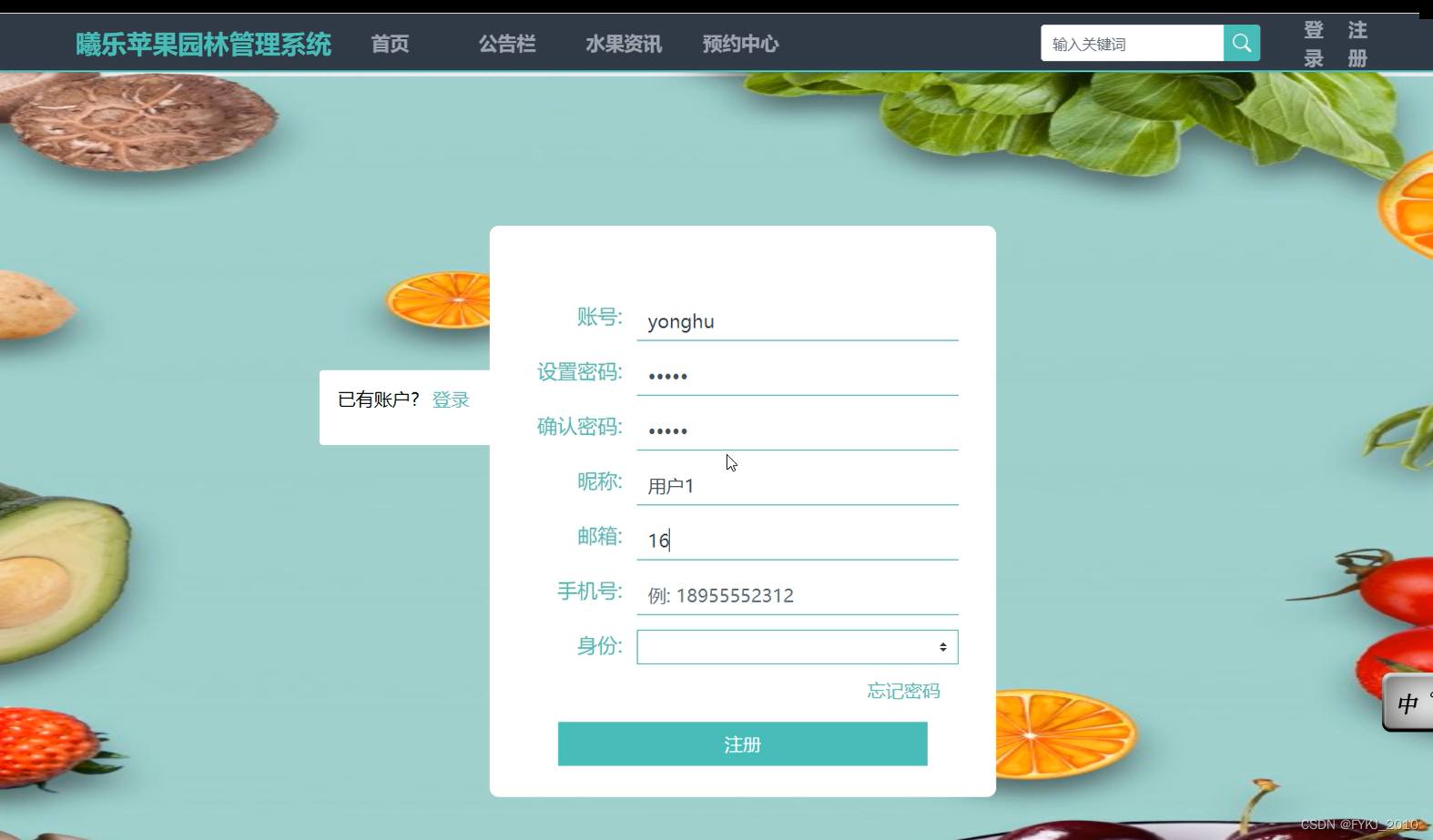This screenshot has width=1433, height=840.
Task: Click the search magnifier icon
Action: [x=1241, y=43]
